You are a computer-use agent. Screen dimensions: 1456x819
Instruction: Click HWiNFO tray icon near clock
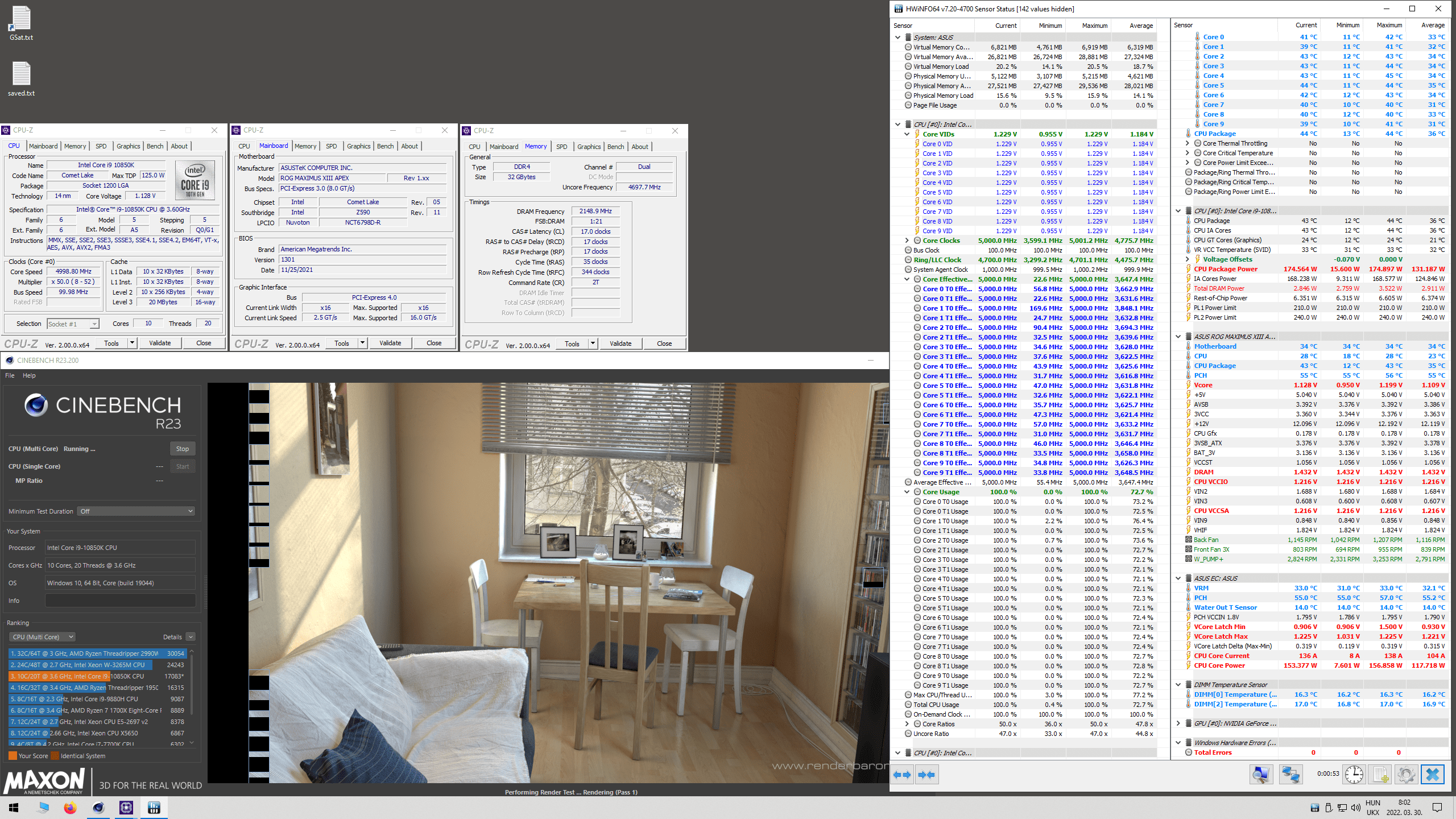coord(1315,808)
